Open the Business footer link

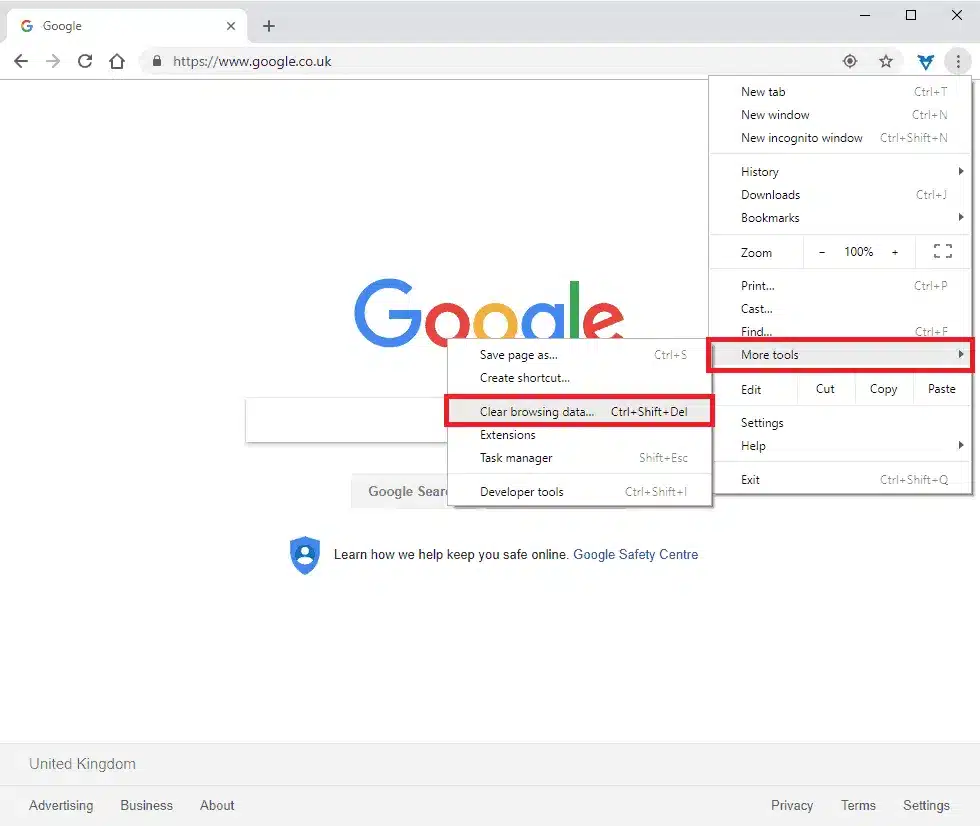tap(146, 805)
